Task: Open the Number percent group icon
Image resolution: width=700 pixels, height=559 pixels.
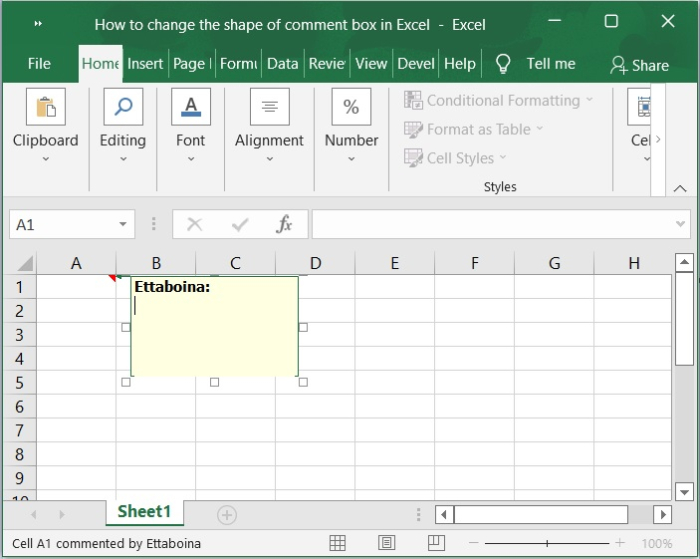Action: point(351,107)
